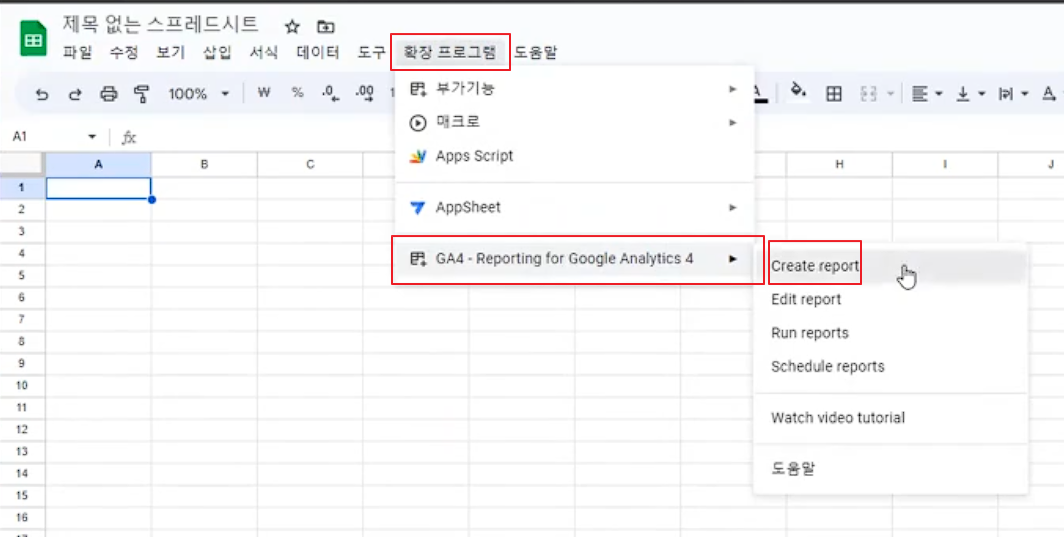Select column C header
The height and width of the screenshot is (537, 1064).
tap(310, 164)
